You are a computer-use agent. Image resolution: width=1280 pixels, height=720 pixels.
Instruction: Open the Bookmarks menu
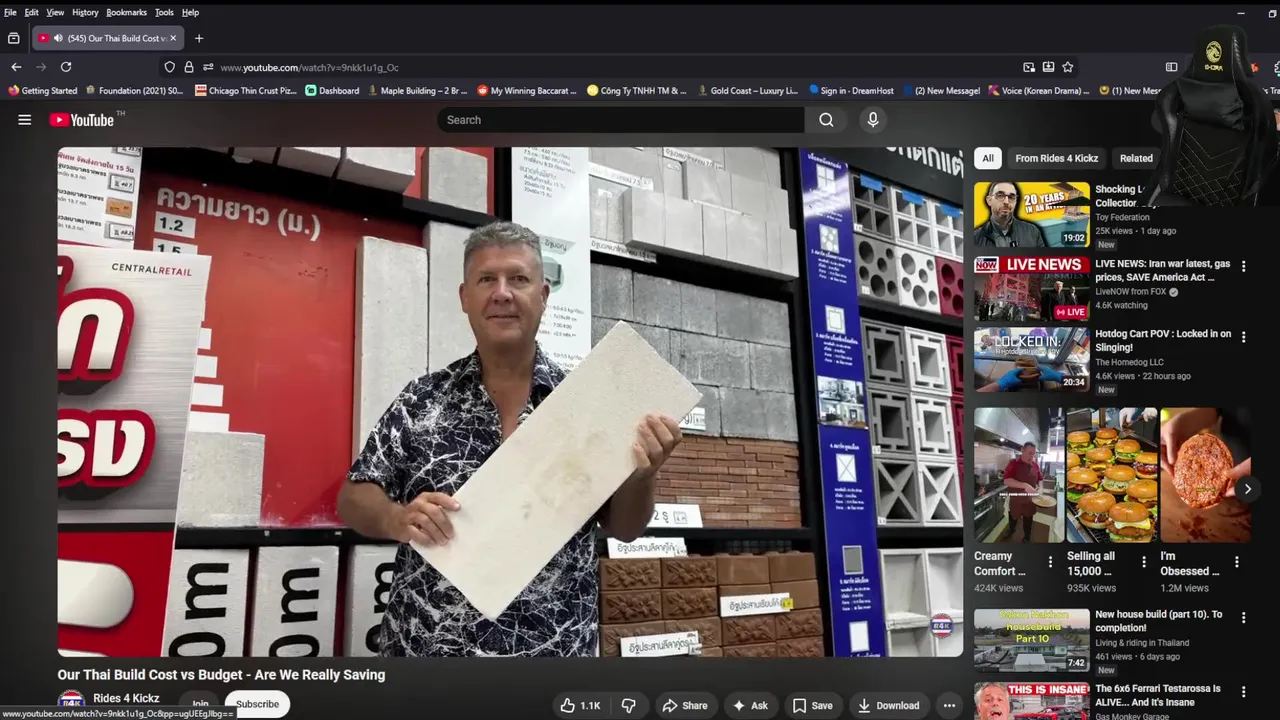coord(126,12)
